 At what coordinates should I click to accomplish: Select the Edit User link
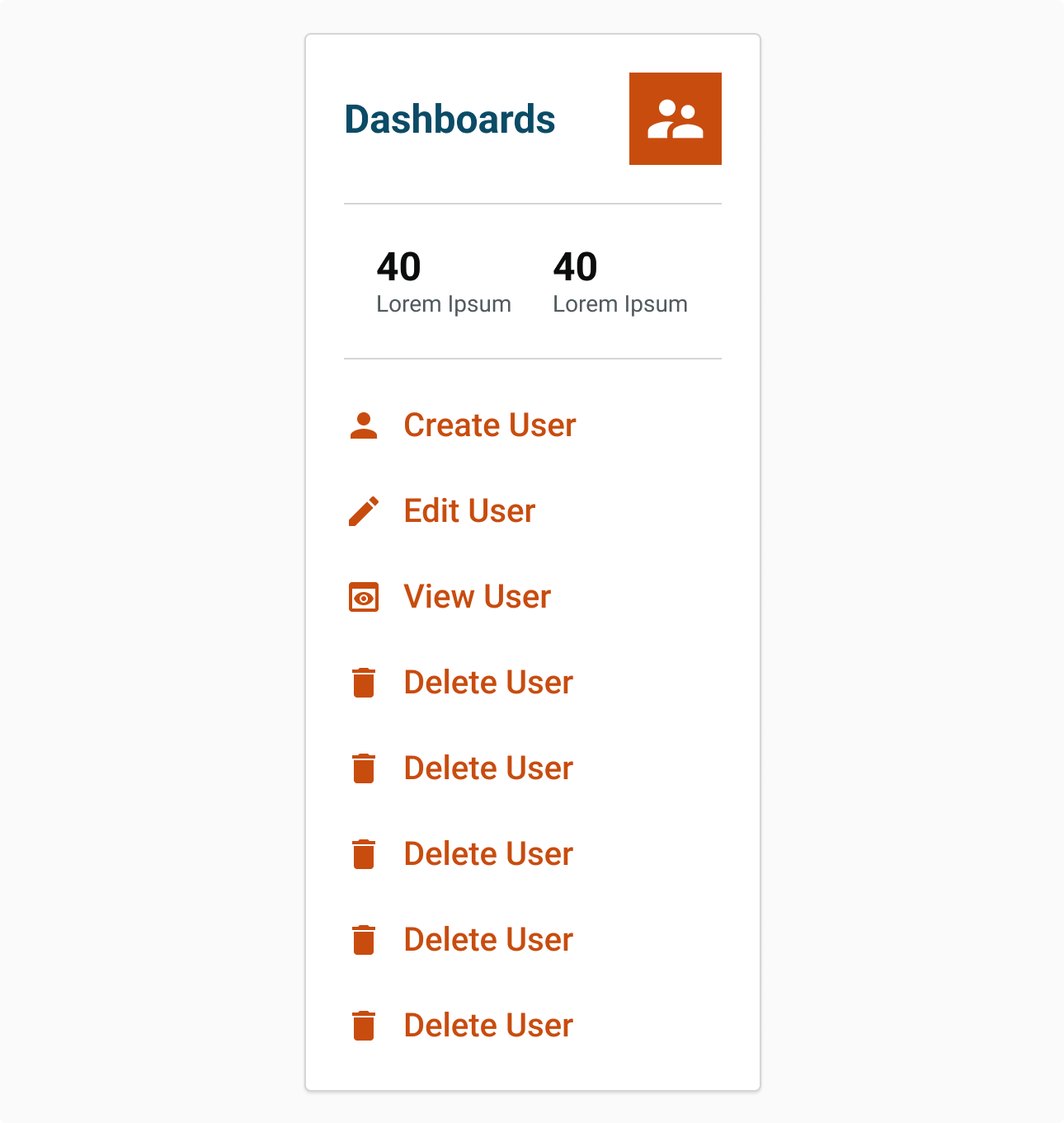coord(469,511)
